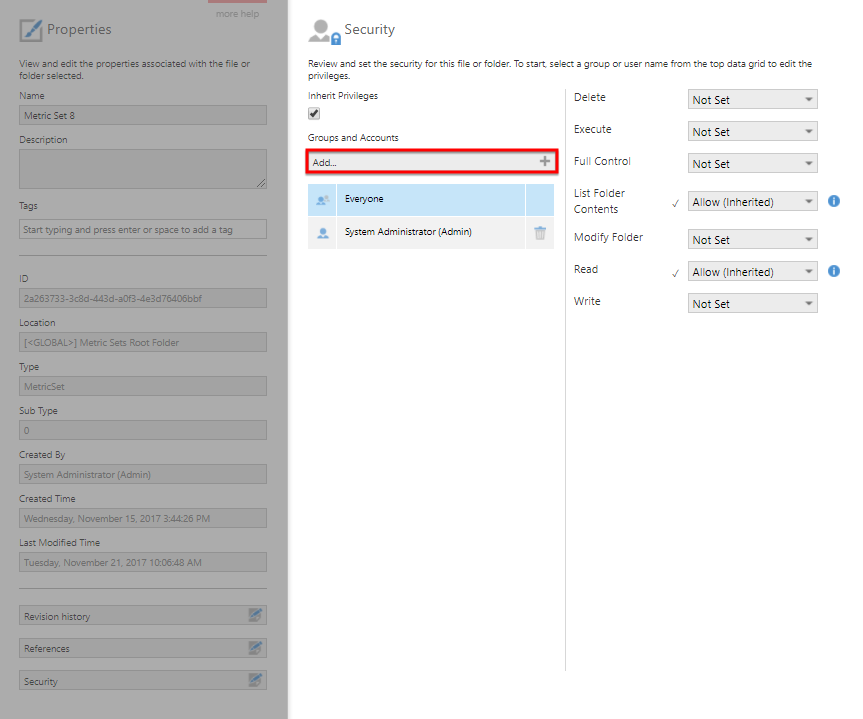863x719 pixels.
Task: Click the trash icon for System Administrator
Action: (540, 232)
